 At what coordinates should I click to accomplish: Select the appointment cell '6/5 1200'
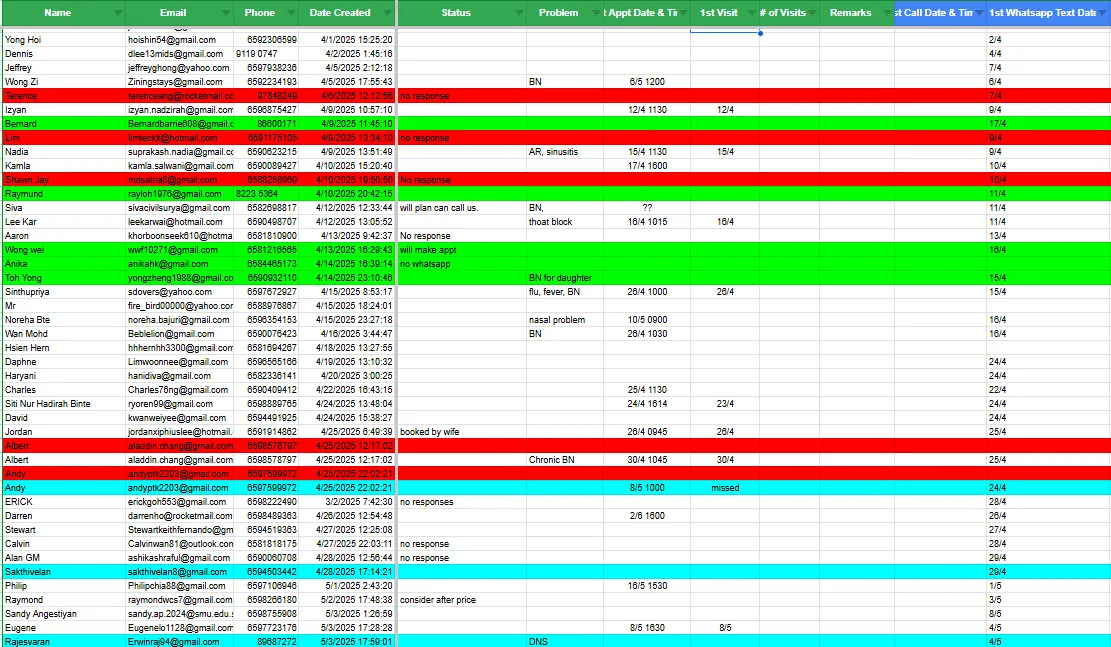coord(647,81)
